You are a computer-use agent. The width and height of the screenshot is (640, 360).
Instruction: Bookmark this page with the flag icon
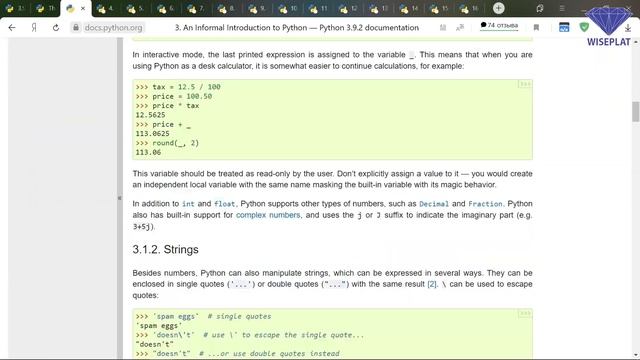536,27
